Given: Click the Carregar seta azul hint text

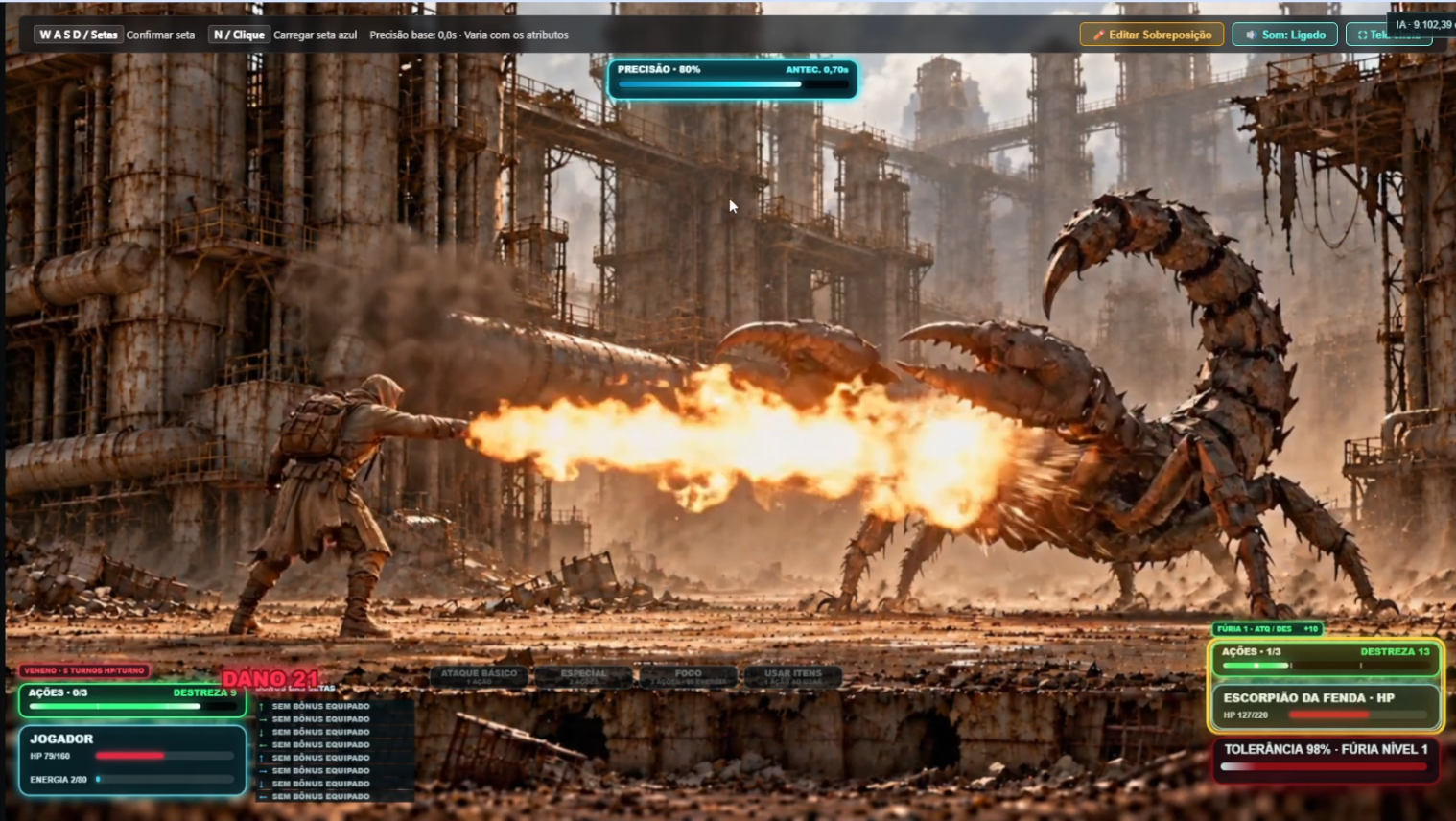Looking at the screenshot, I should (x=315, y=35).
